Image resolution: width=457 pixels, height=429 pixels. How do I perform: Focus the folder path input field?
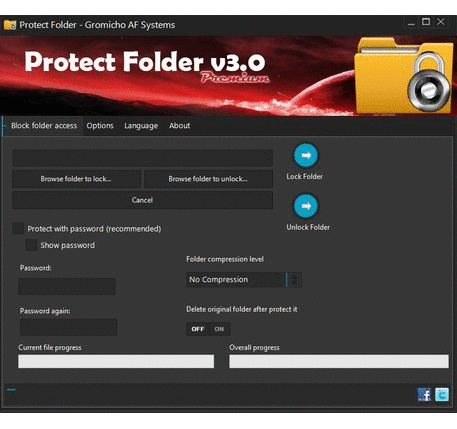point(143,158)
